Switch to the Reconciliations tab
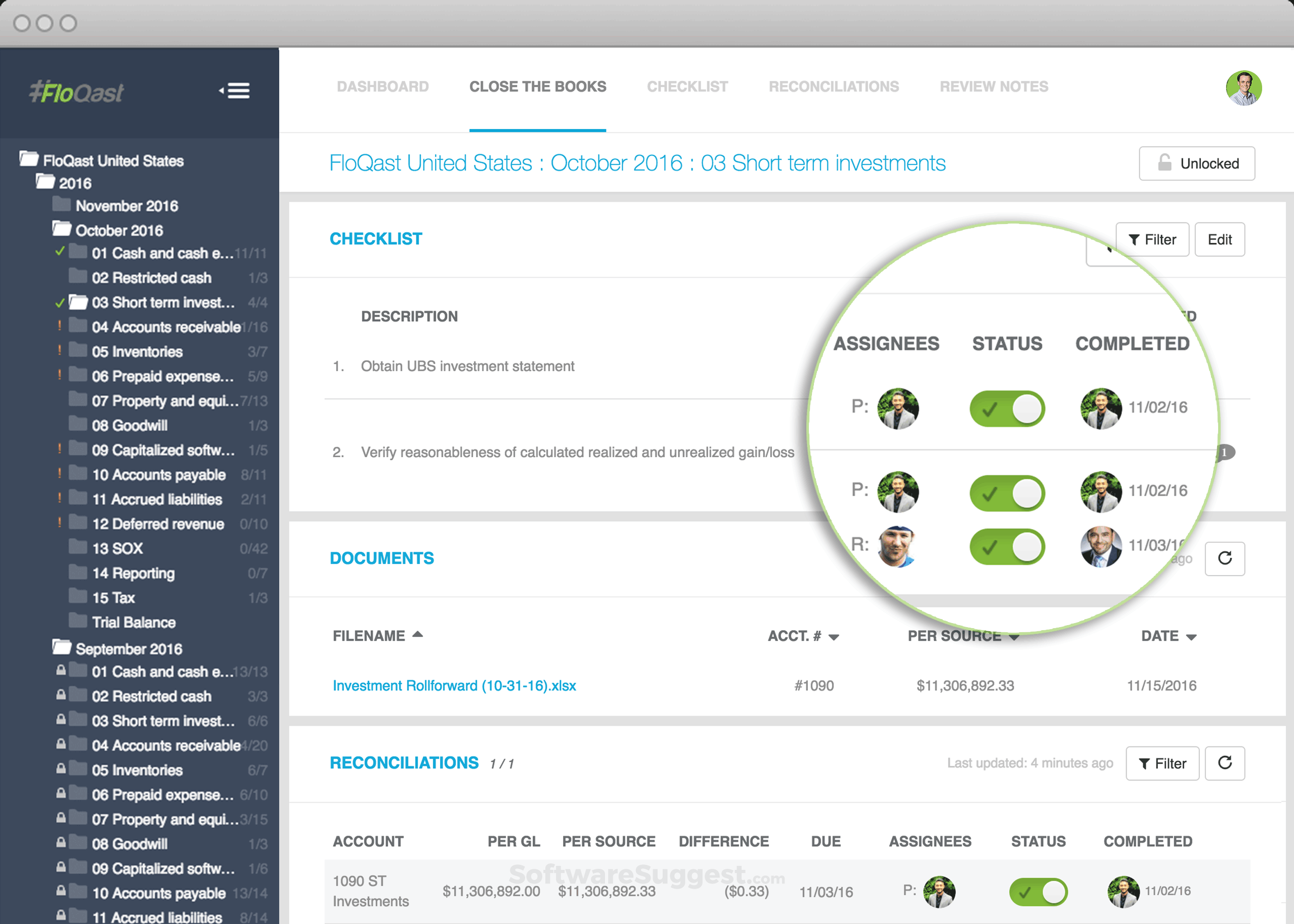 [x=833, y=86]
